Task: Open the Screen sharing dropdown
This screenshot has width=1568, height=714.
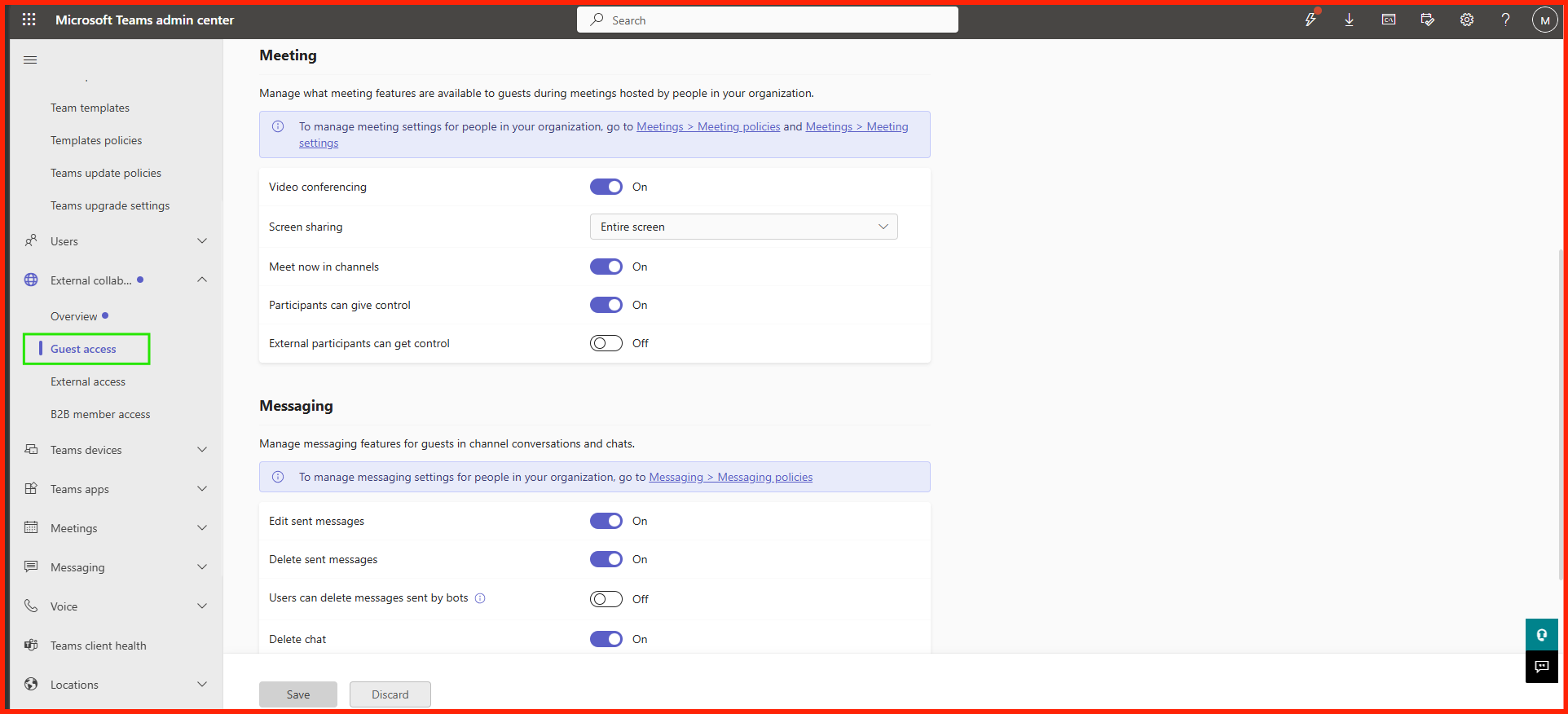Action: coord(743,227)
